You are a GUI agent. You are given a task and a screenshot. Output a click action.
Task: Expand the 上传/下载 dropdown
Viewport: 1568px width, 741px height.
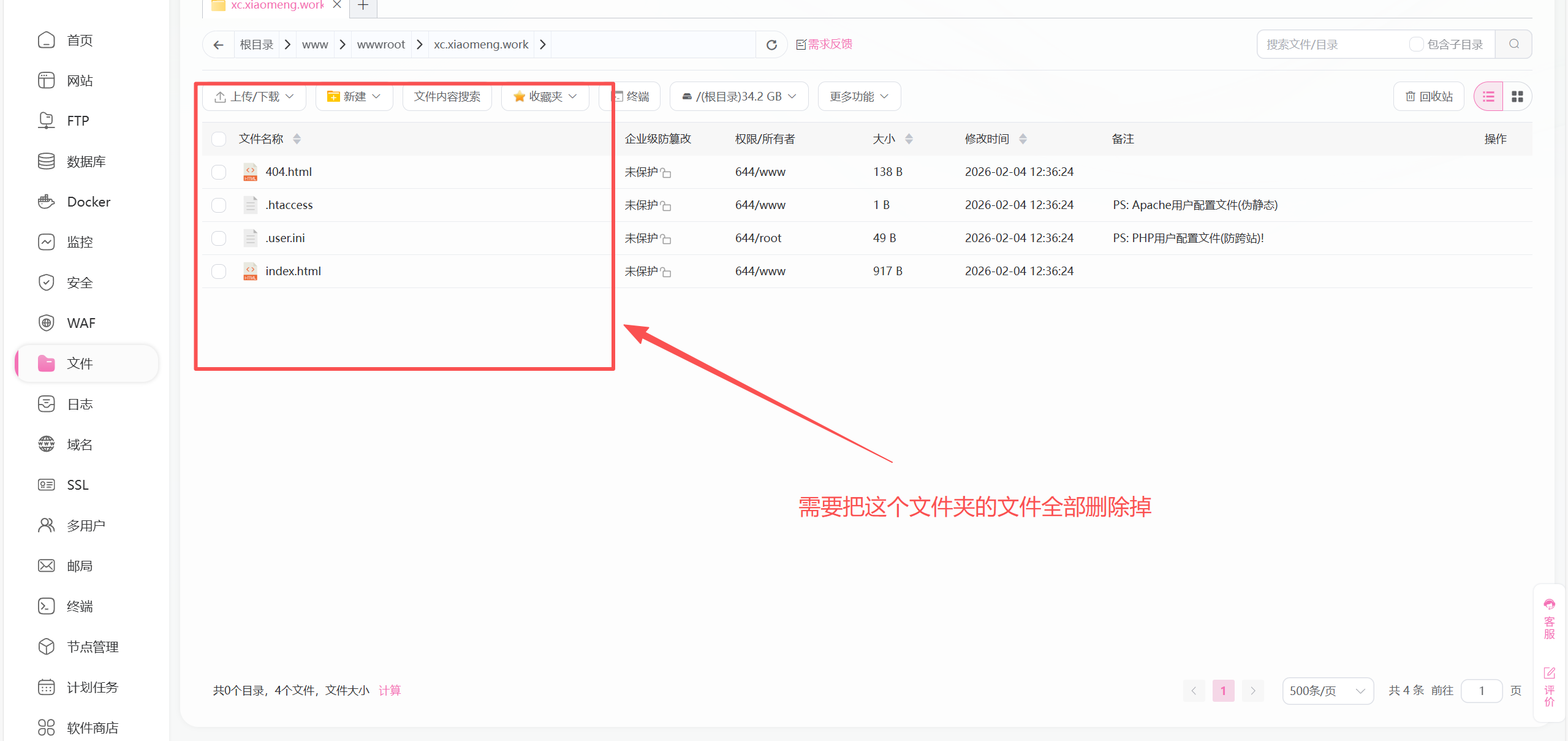coord(254,97)
